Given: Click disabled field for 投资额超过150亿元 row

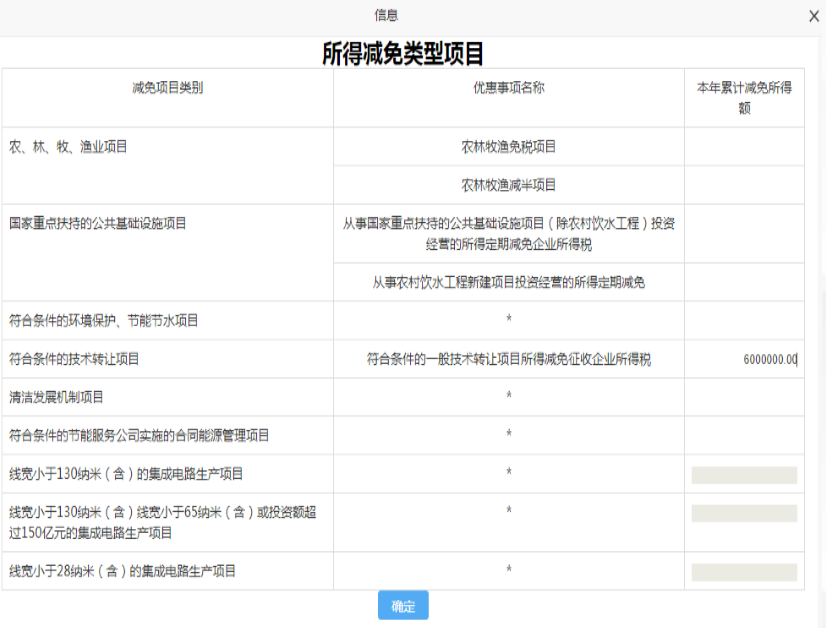Looking at the screenshot, I should [744, 513].
